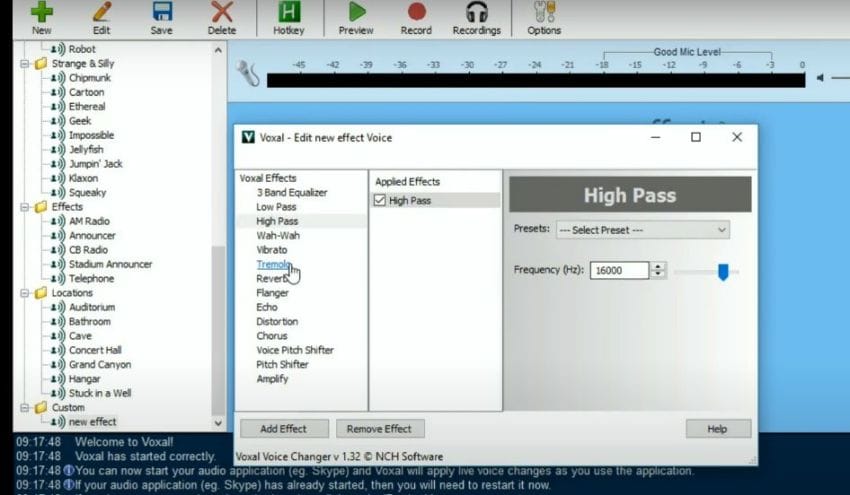The image size is (850, 495).
Task: Select the Robot voice
Action: click(82, 49)
